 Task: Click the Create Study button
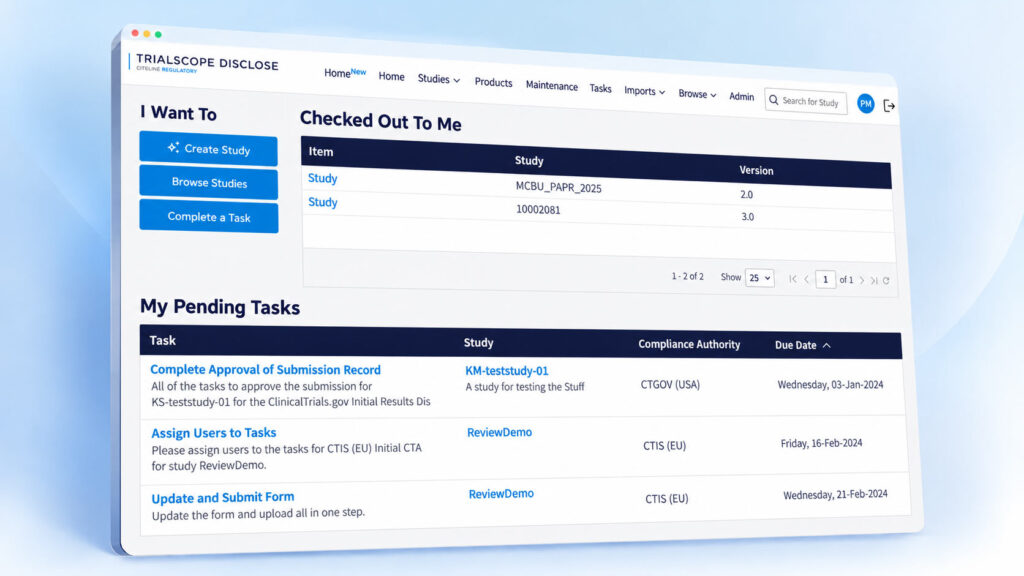click(208, 149)
